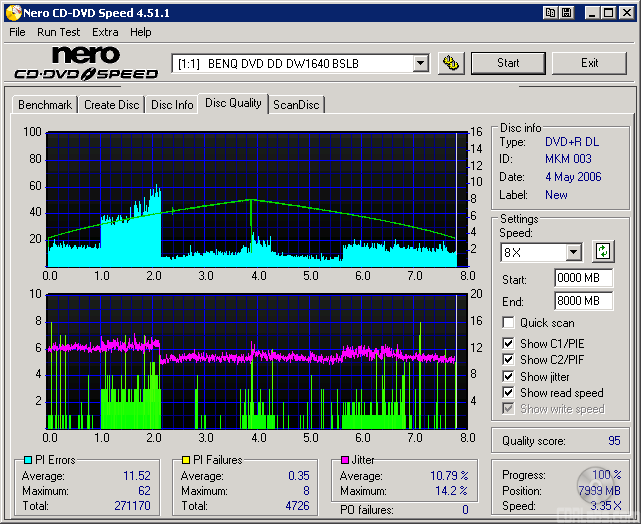Click the copy icon in the title bar

pos(551,13)
